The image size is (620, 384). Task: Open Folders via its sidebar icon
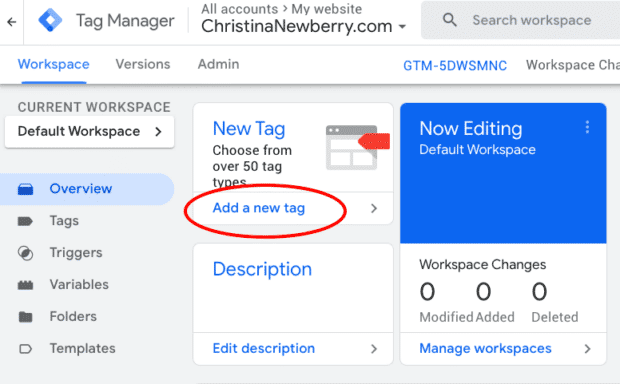click(x=25, y=317)
